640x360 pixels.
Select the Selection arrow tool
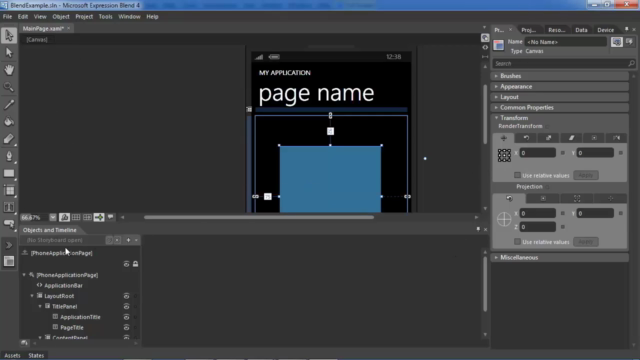point(9,36)
